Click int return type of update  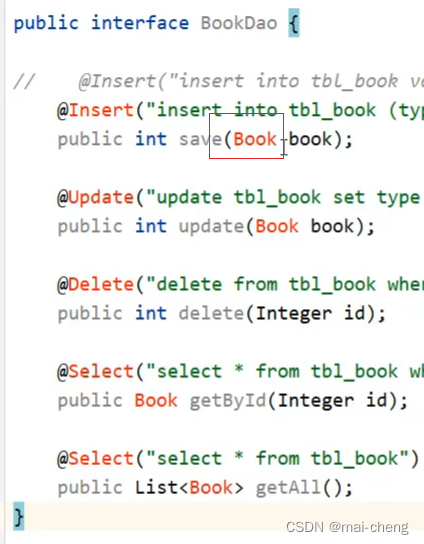151,227
